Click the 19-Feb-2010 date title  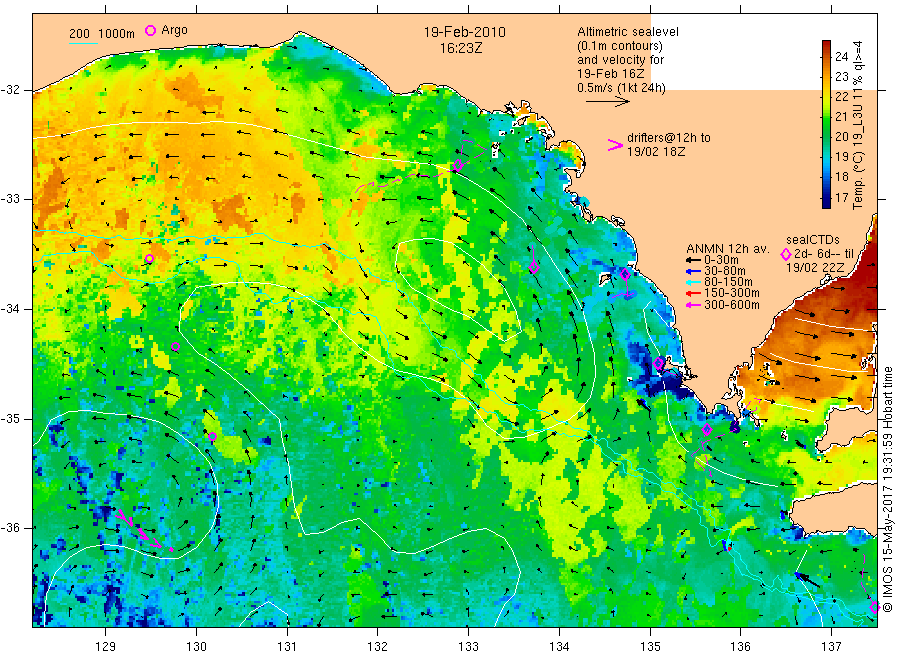[x=465, y=32]
